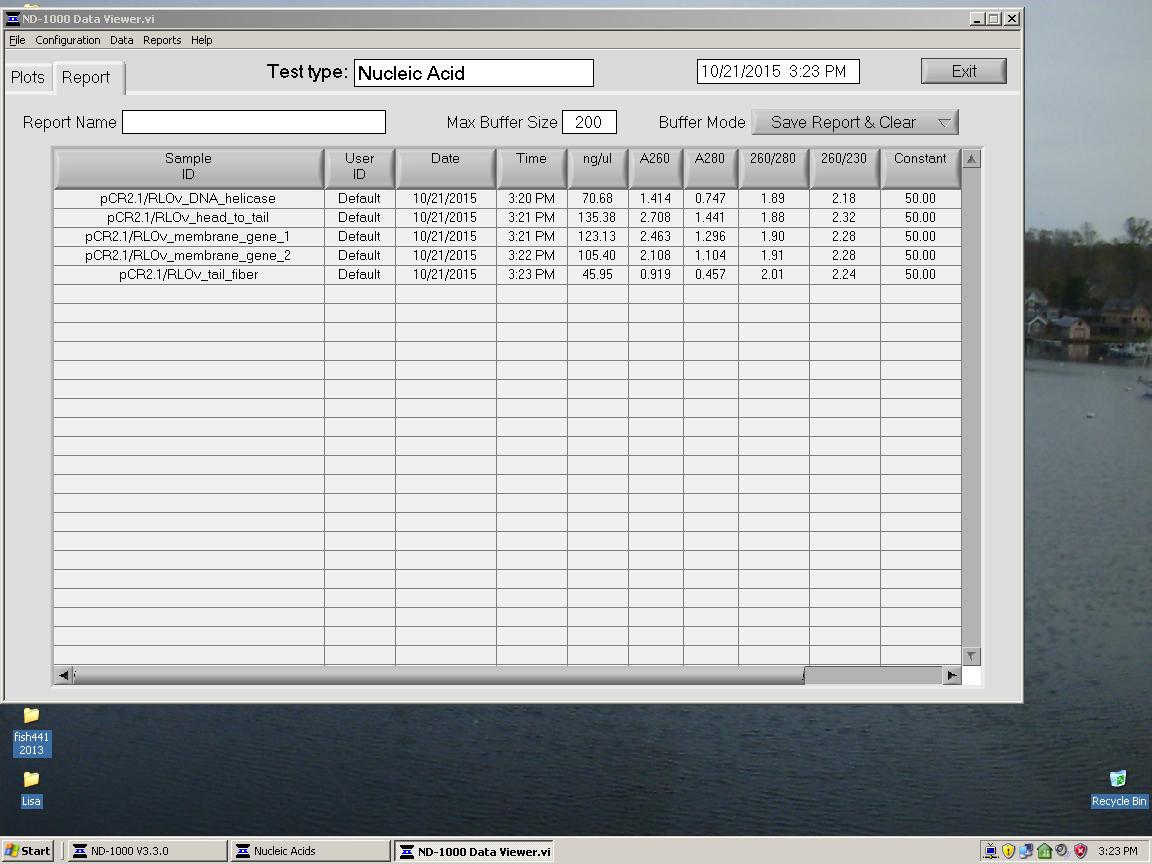This screenshot has width=1152, height=864.
Task: Switch to the Plots tab
Action: point(28,78)
